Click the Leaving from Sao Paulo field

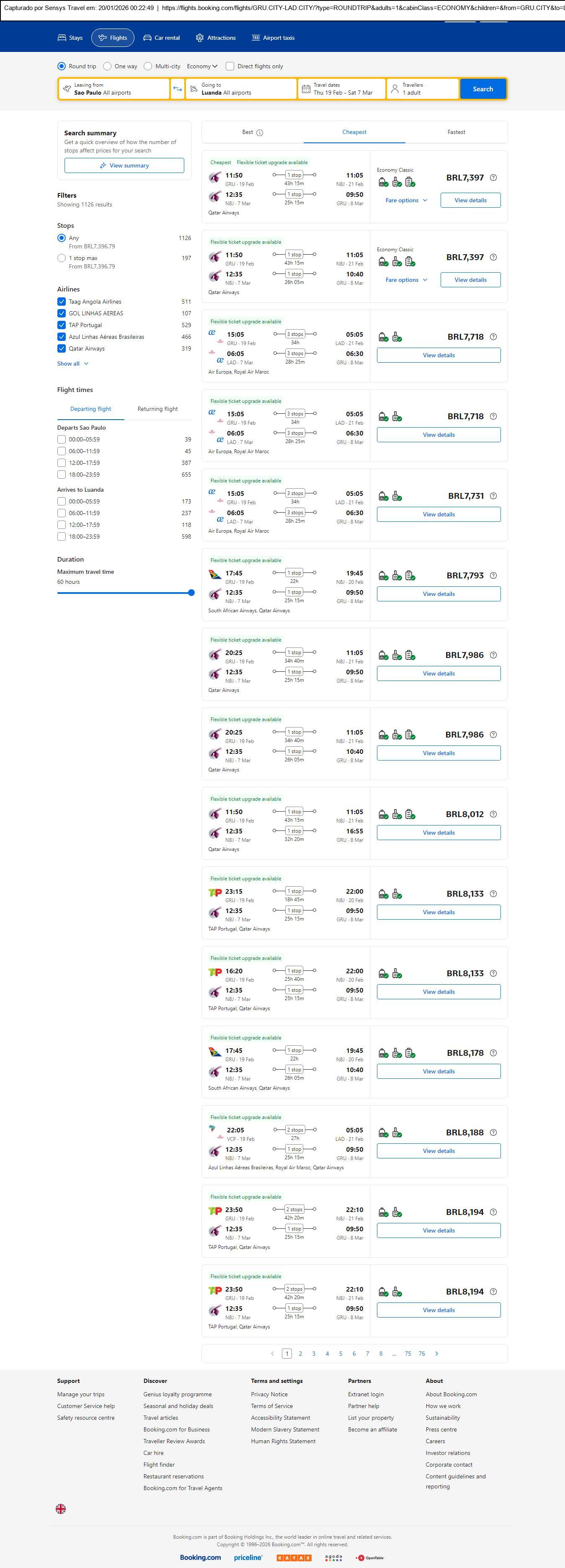coord(114,89)
